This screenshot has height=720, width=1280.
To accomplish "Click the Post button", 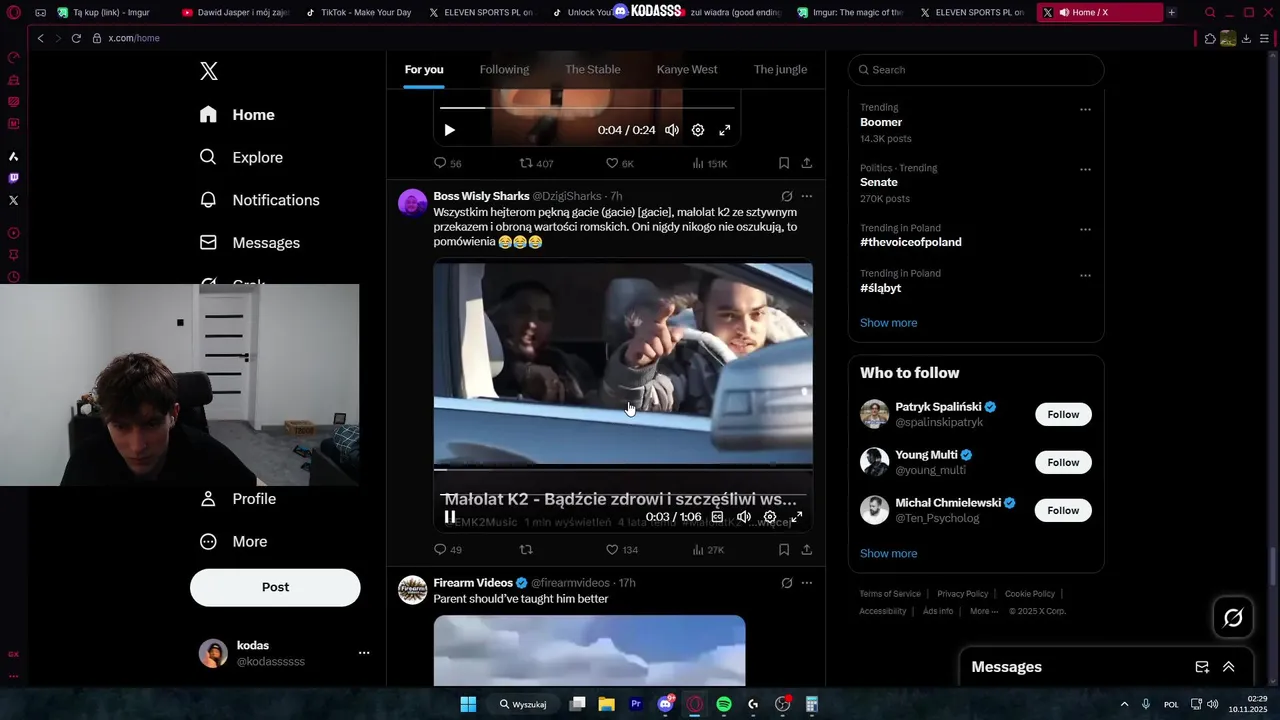I will coord(275,587).
